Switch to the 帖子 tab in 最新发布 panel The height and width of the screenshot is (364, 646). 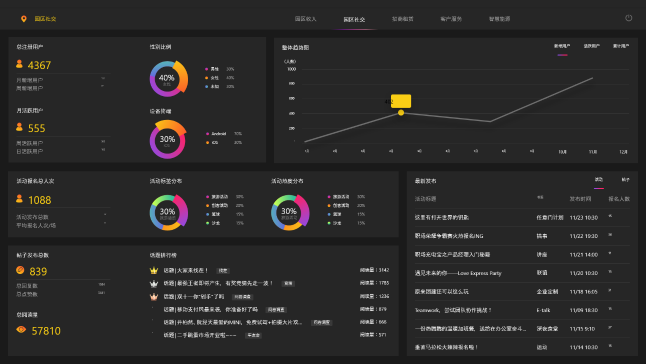(x=625, y=180)
